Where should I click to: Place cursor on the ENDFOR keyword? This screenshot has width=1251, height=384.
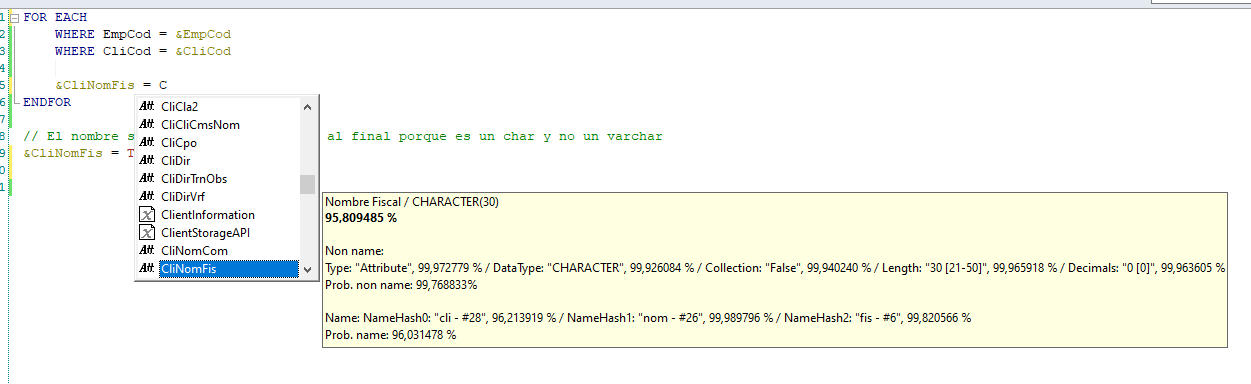pyautogui.click(x=47, y=102)
